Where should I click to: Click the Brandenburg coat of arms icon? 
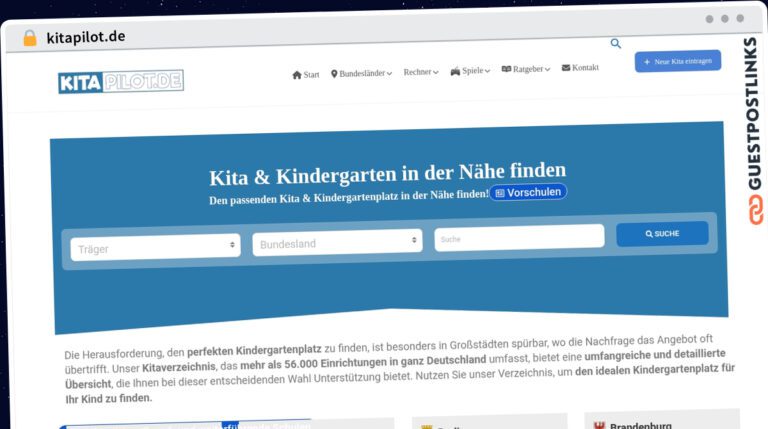click(599, 425)
